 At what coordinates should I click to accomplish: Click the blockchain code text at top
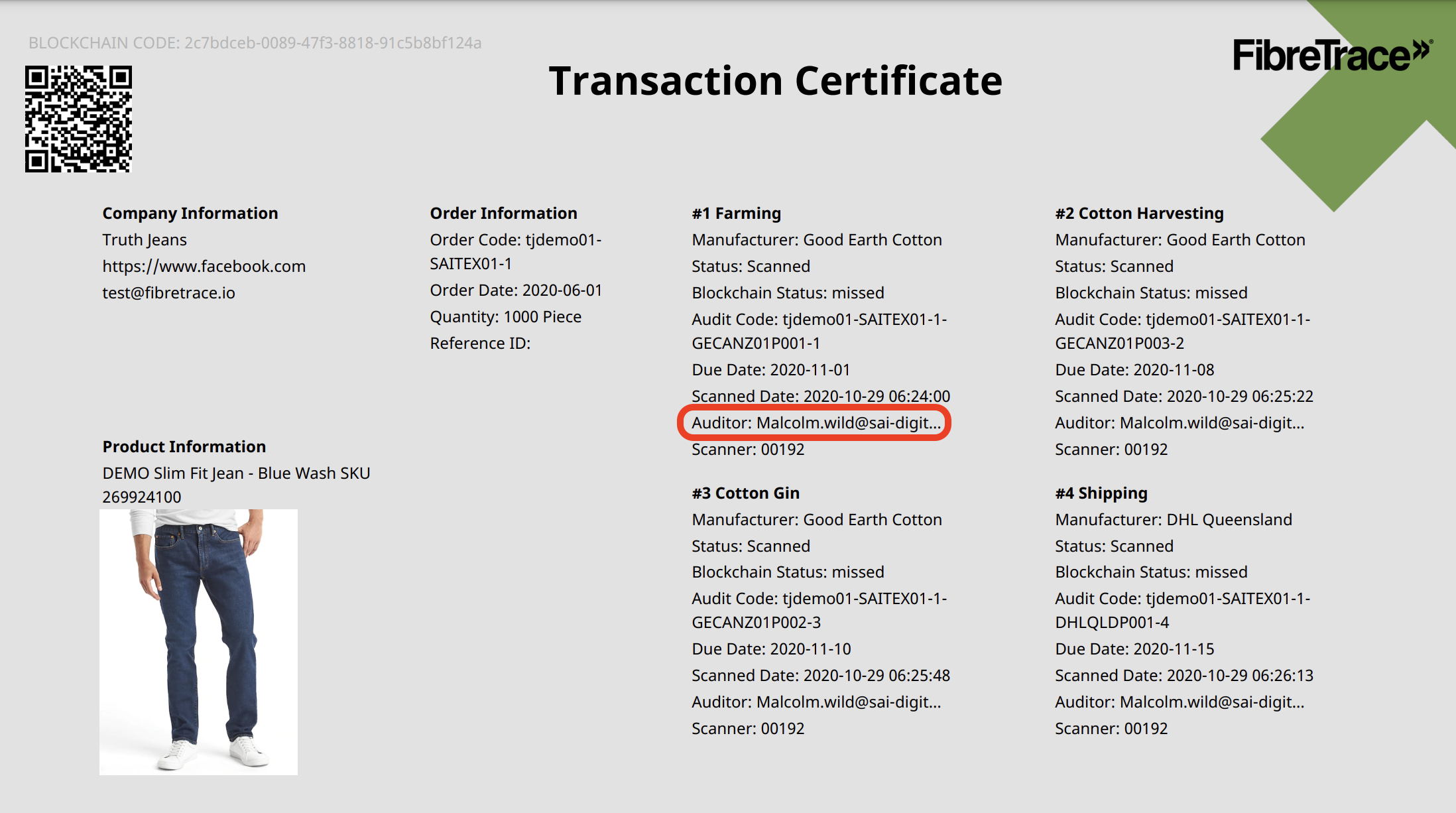[255, 43]
